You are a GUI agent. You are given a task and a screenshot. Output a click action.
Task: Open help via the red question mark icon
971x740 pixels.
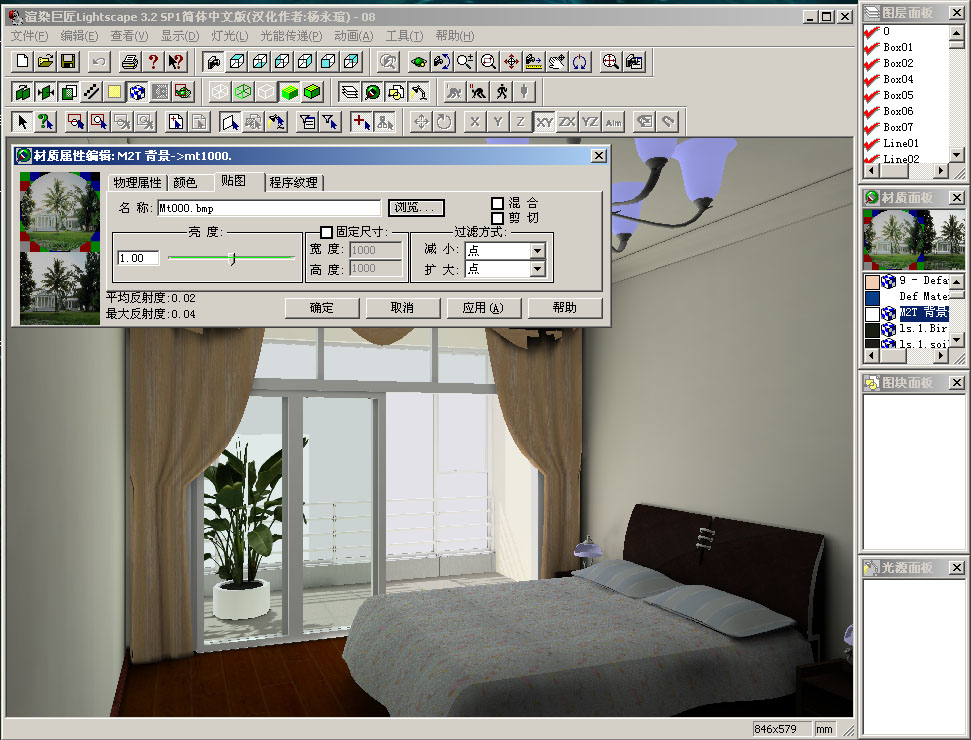pyautogui.click(x=152, y=61)
